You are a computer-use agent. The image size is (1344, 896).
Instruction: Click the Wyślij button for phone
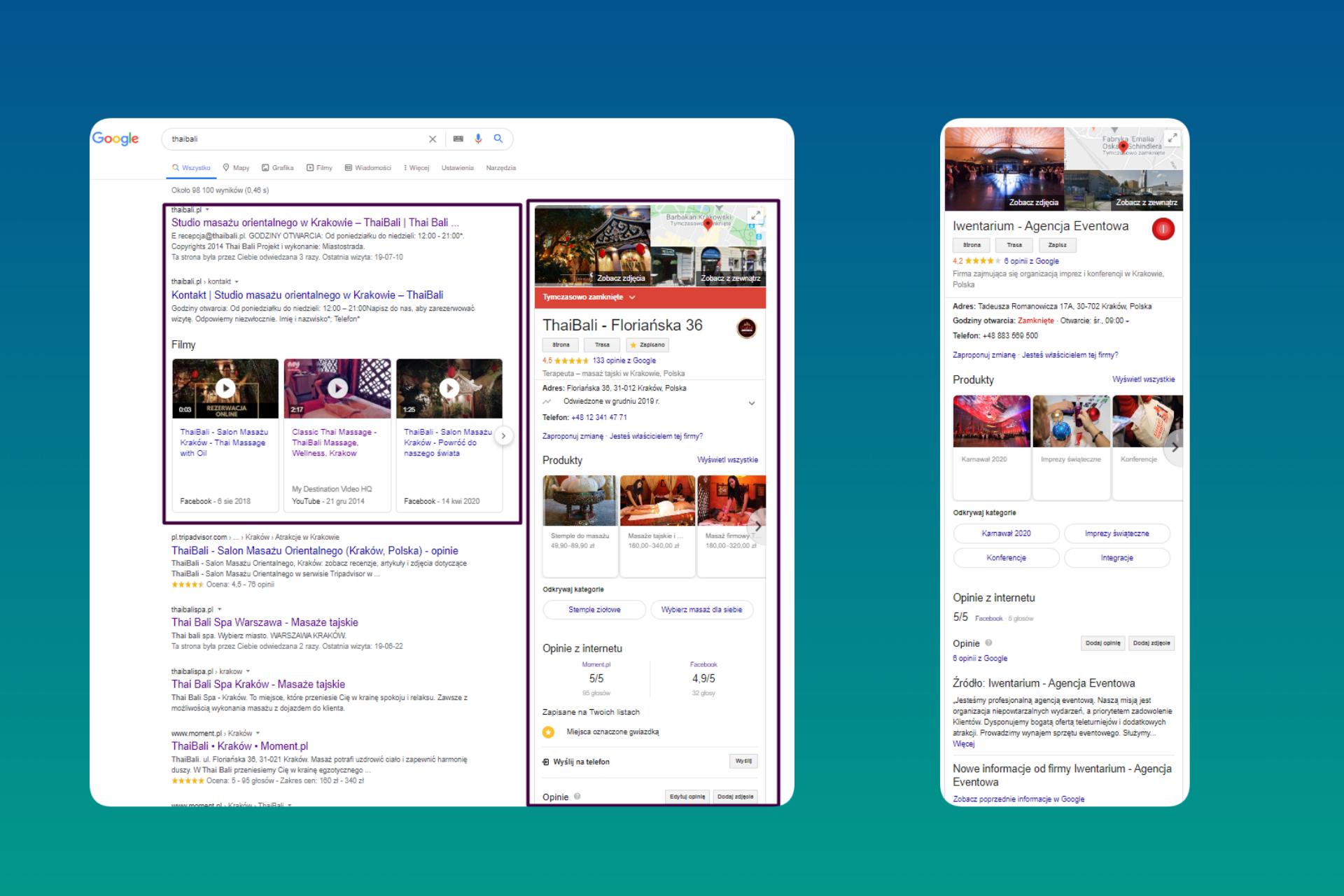pos(743,761)
